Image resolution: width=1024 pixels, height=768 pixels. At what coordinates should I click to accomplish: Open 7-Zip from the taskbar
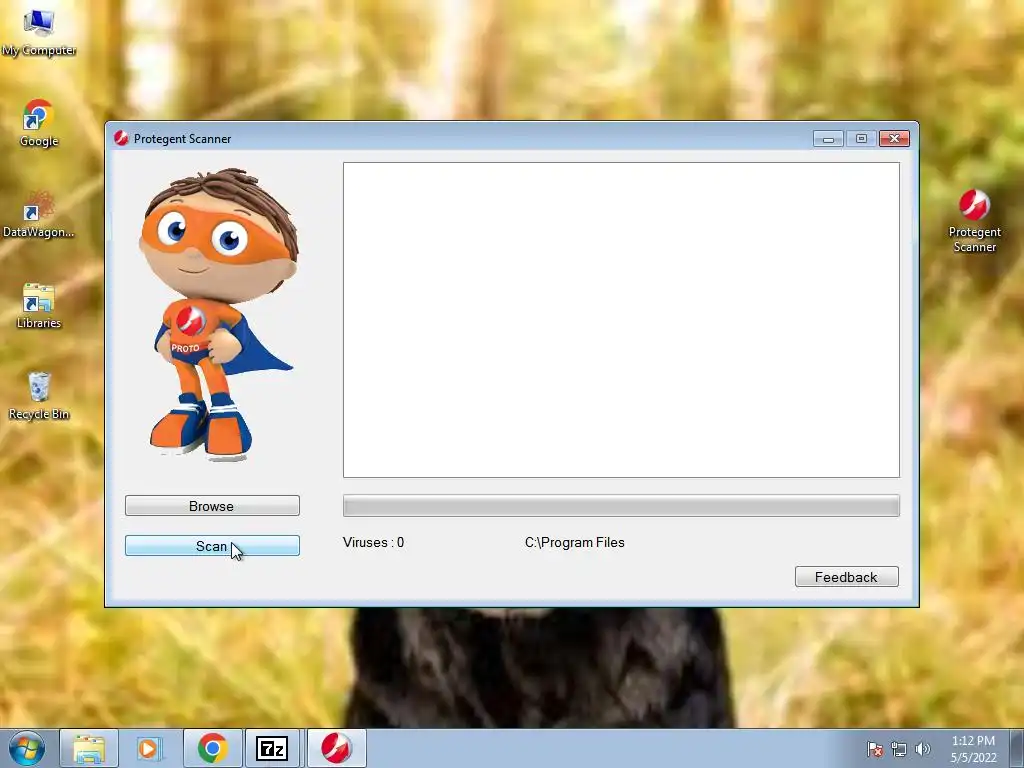click(272, 748)
